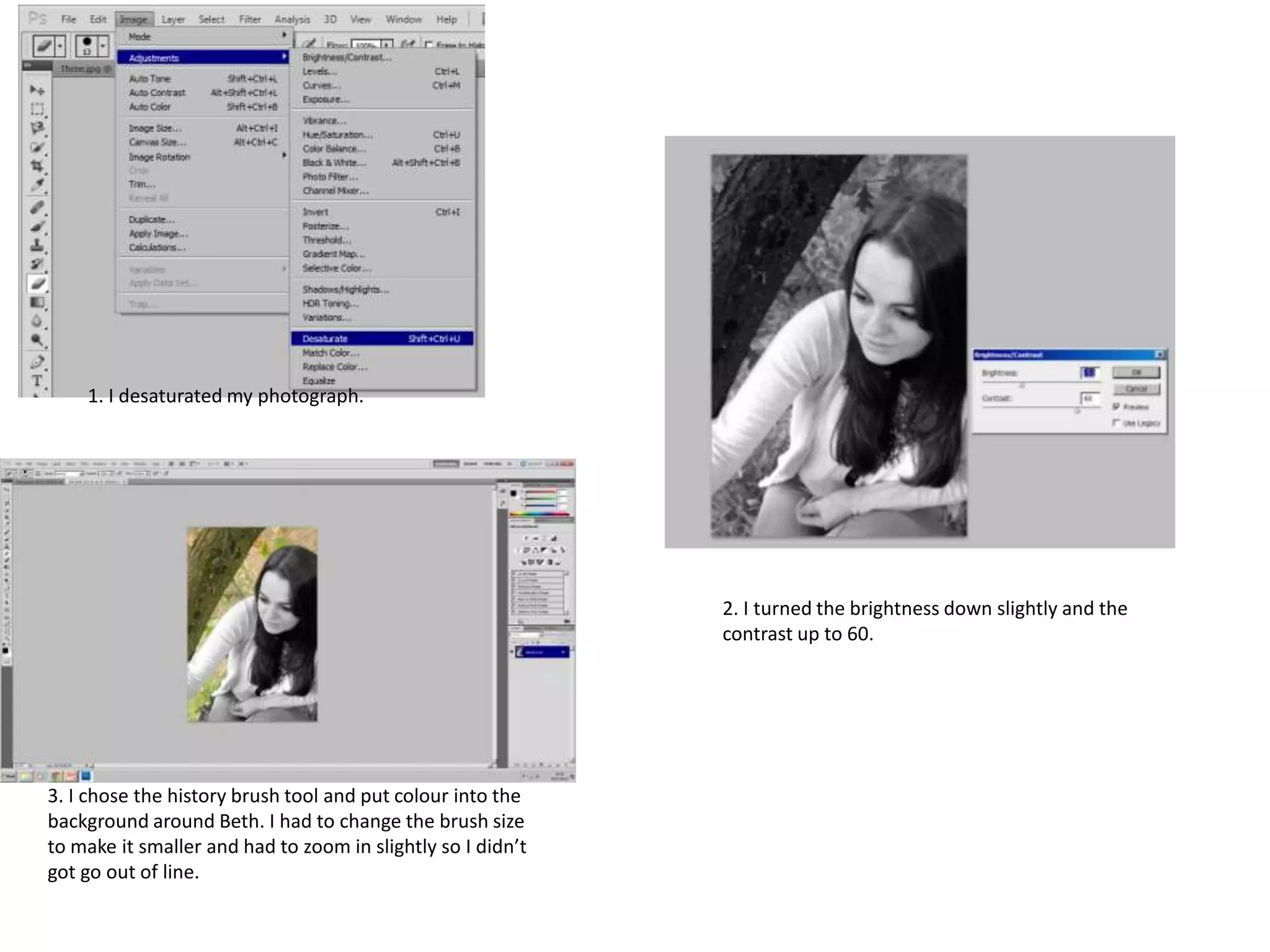Viewport: 1270px width, 952px height.
Task: Enable the Use Legacy checkbox
Action: 1116,423
